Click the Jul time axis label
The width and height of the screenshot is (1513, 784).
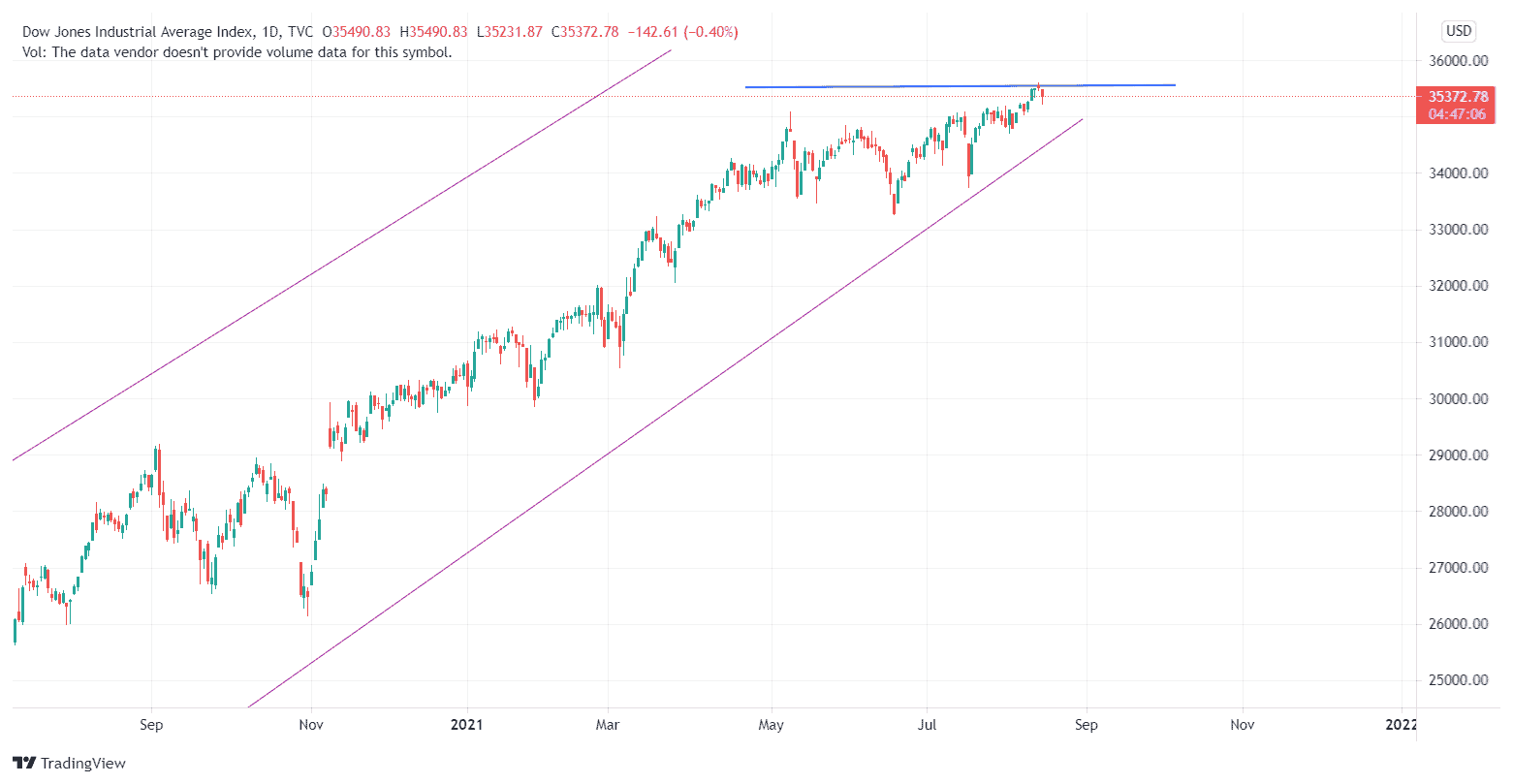(x=928, y=724)
